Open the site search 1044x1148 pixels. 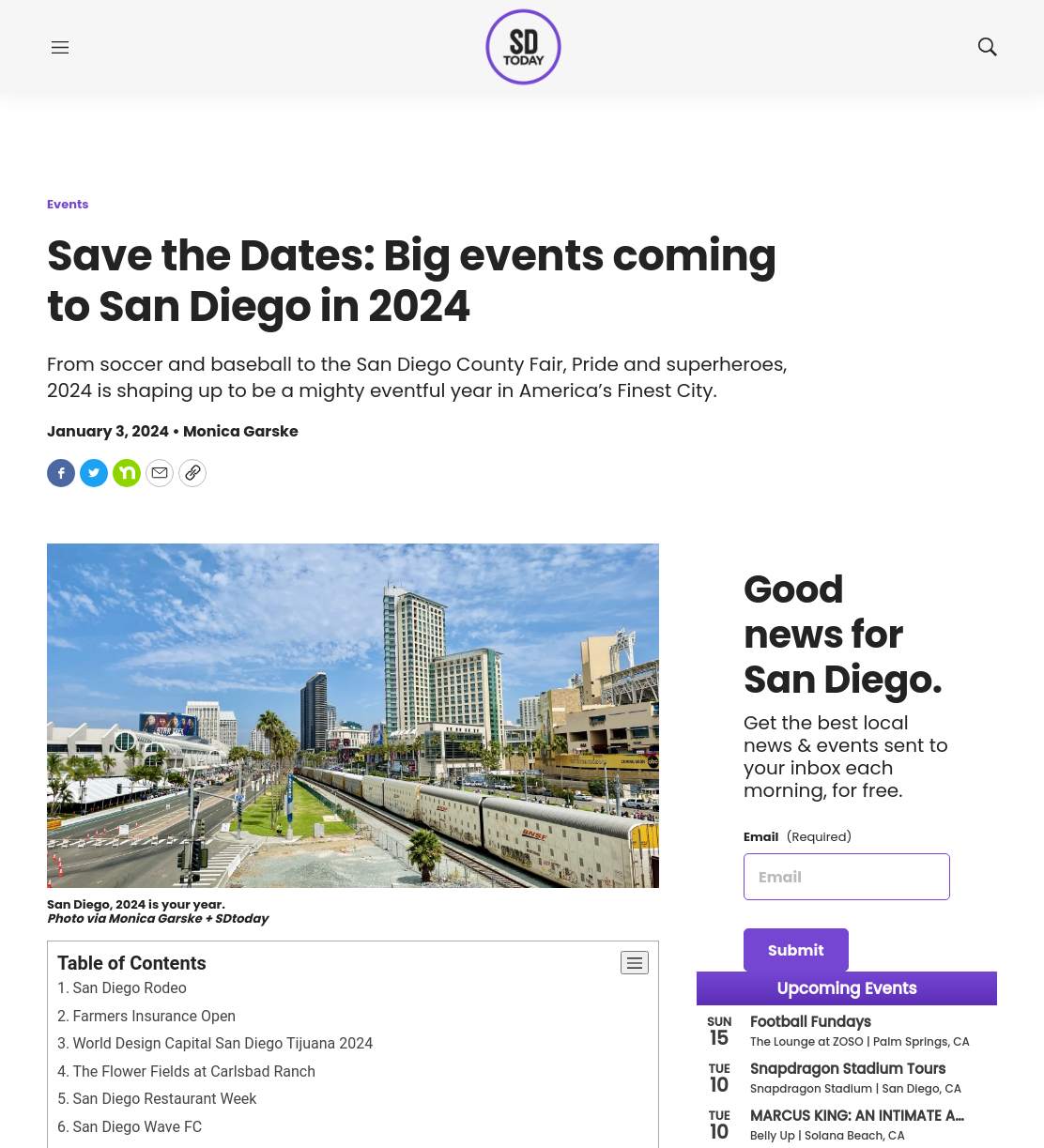pyautogui.click(x=987, y=47)
